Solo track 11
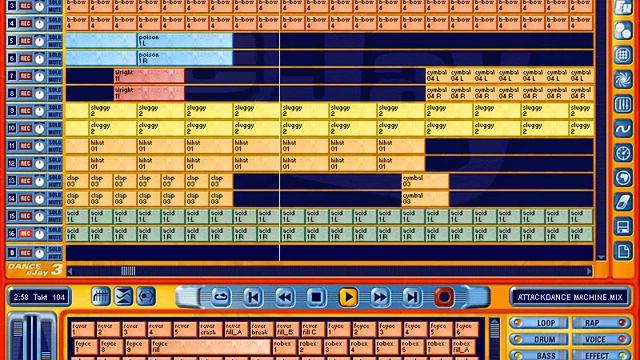The image size is (640, 360). coord(55,142)
